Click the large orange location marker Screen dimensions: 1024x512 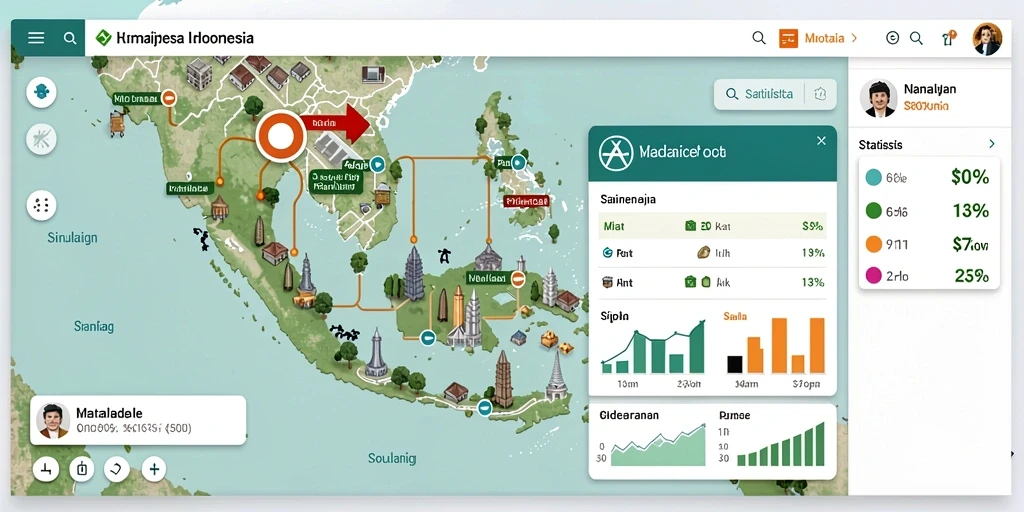[x=281, y=136]
